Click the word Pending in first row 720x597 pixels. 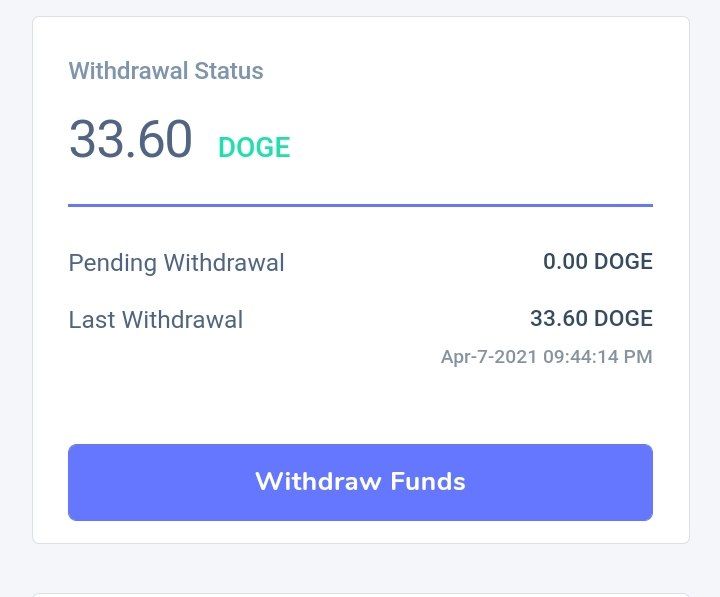coord(112,263)
